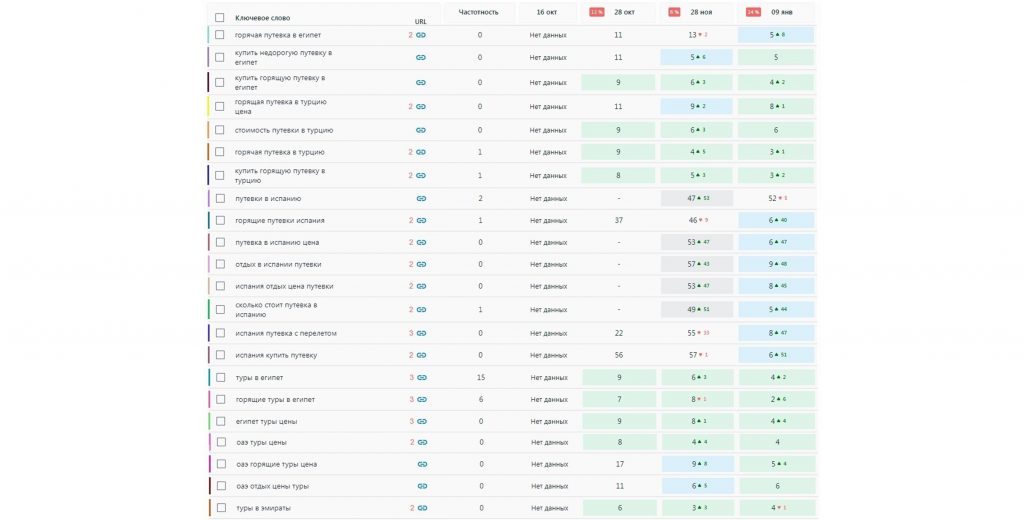Open URL icon for 'стоимость путевки в турцию'
1024x520 pixels.
(x=421, y=130)
